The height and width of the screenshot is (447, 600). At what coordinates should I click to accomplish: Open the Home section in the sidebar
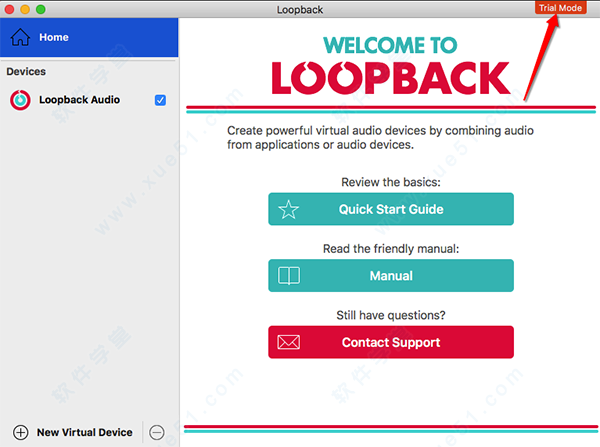click(x=89, y=38)
